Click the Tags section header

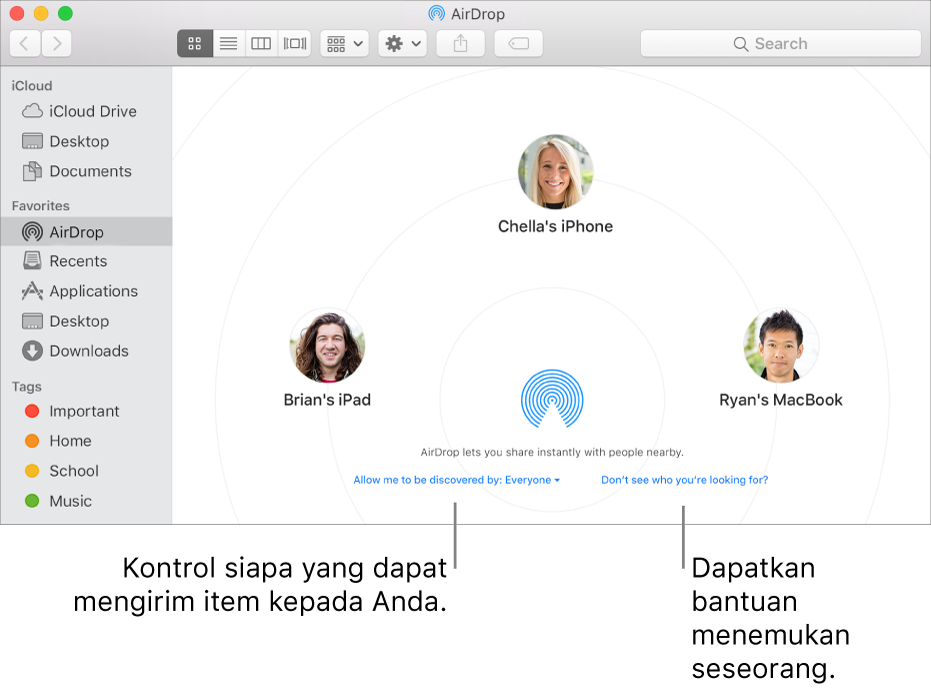click(x=27, y=387)
